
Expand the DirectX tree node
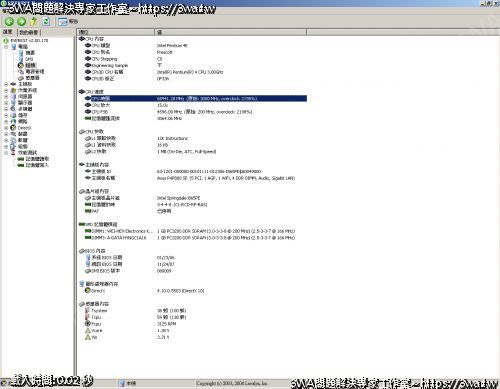pos(6,128)
